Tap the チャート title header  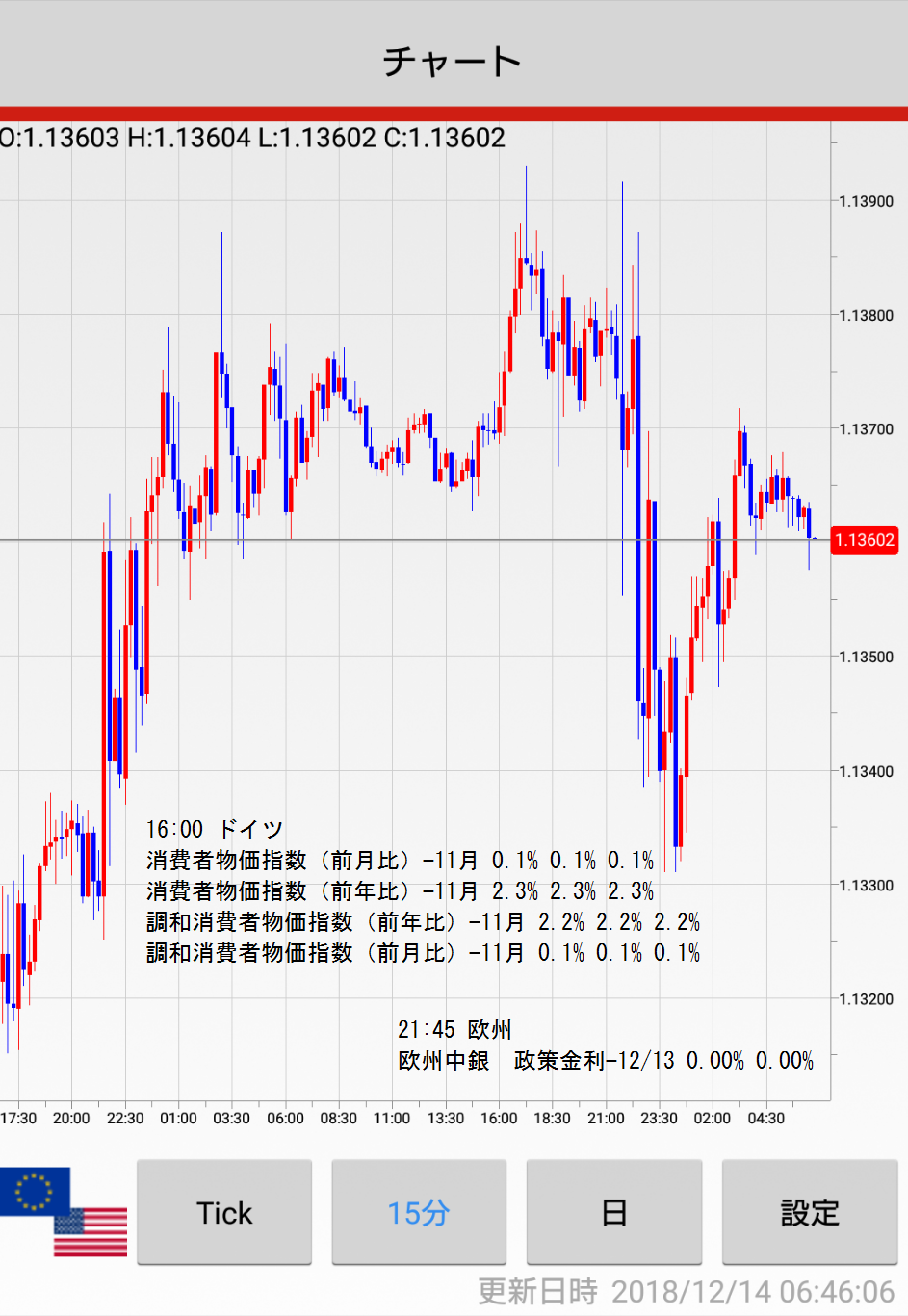454,62
